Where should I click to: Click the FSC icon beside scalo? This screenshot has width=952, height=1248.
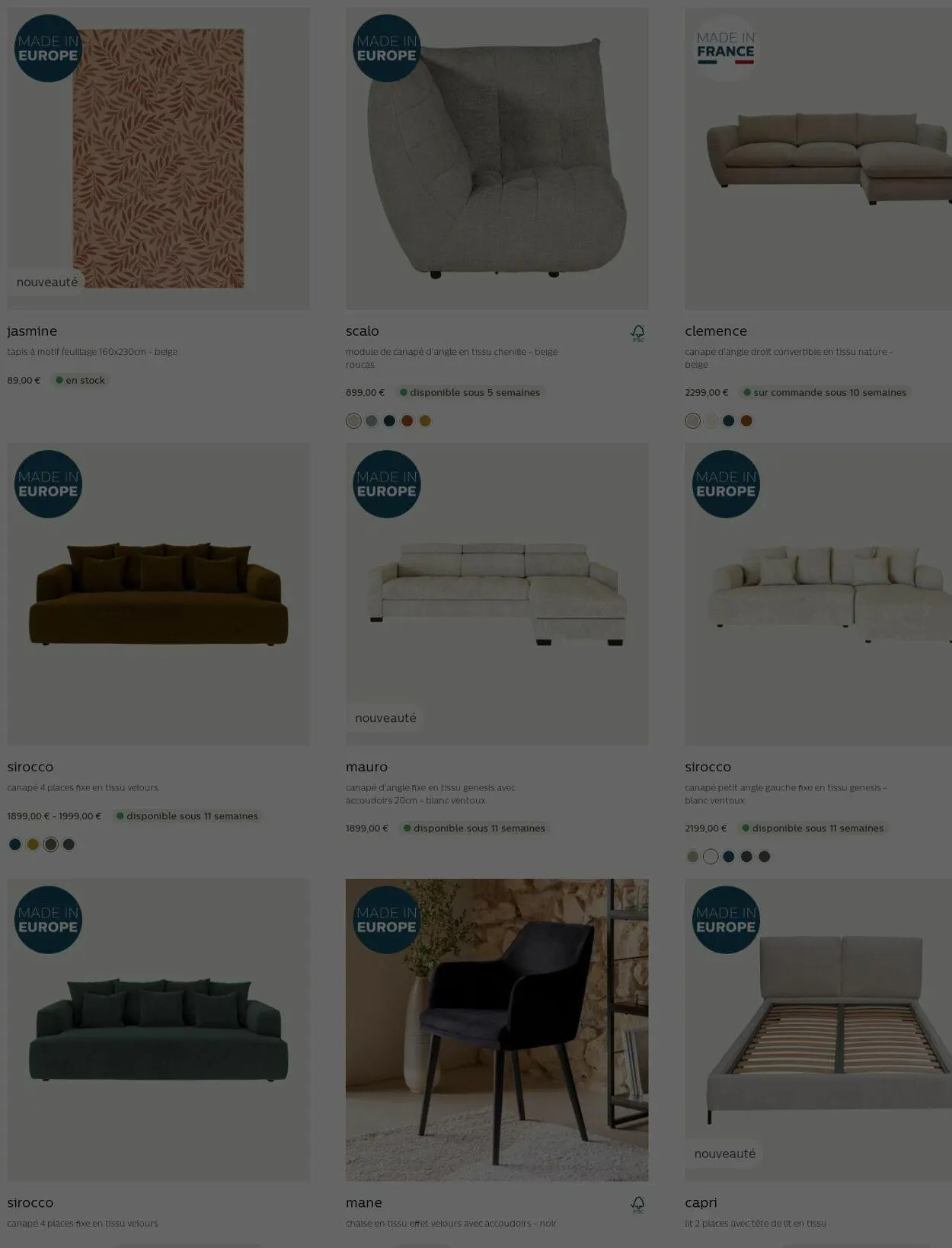637,333
